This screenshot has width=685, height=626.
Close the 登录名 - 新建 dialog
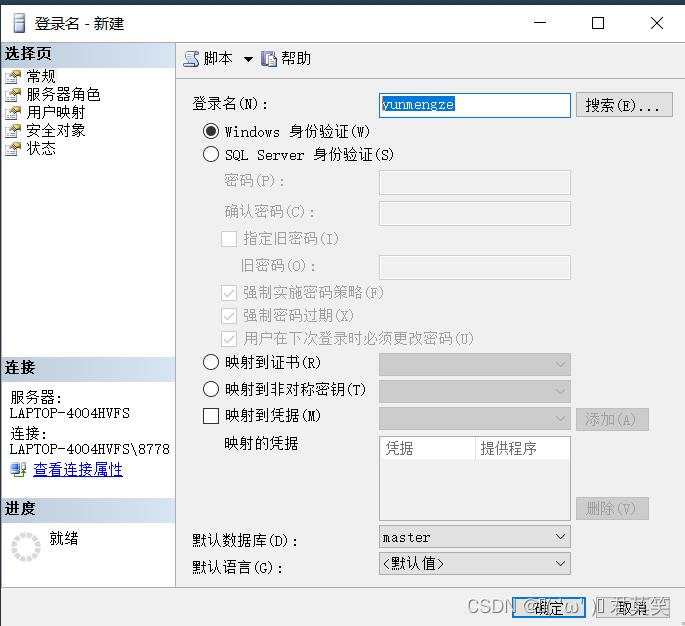(x=657, y=23)
